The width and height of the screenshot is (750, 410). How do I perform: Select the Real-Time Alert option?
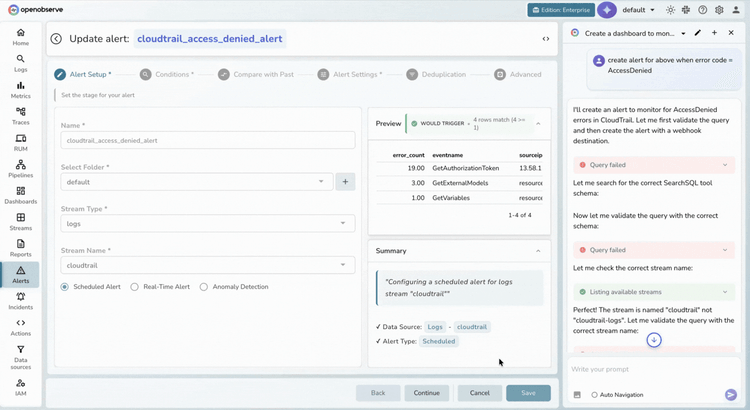[134, 287]
